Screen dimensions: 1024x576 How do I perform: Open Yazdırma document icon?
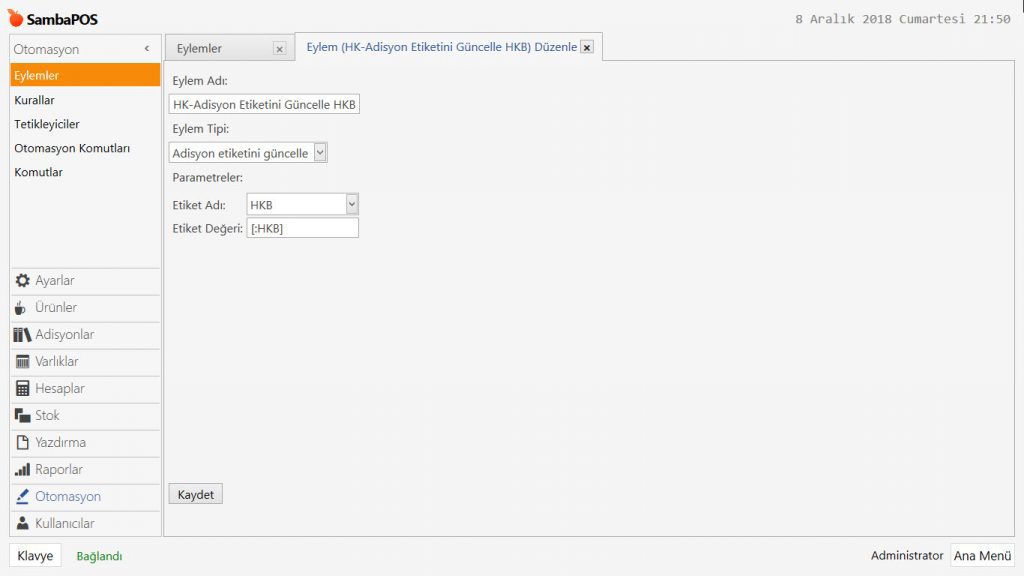point(23,443)
